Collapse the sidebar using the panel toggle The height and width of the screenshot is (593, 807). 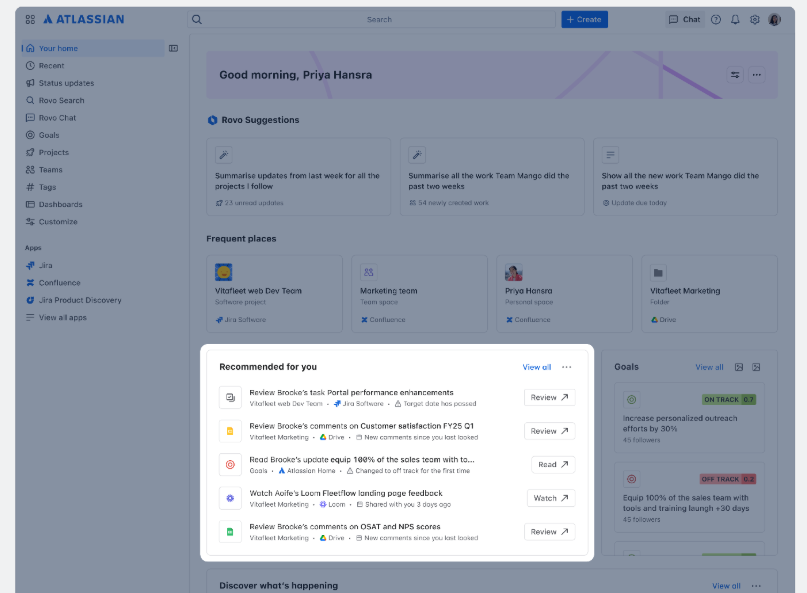[173, 48]
